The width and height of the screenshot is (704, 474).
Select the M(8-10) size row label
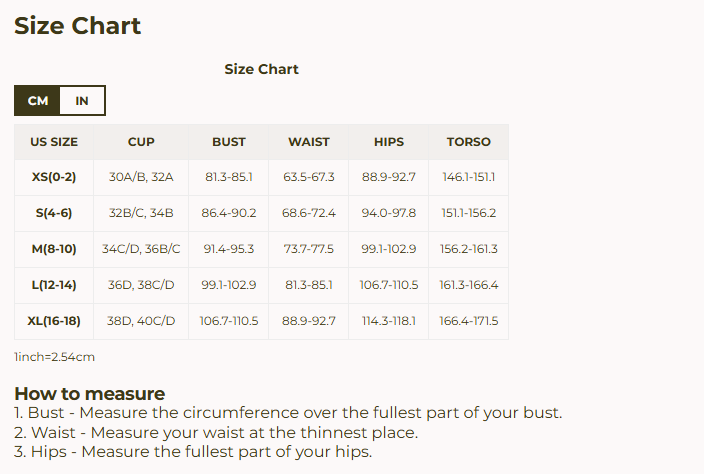pos(54,249)
